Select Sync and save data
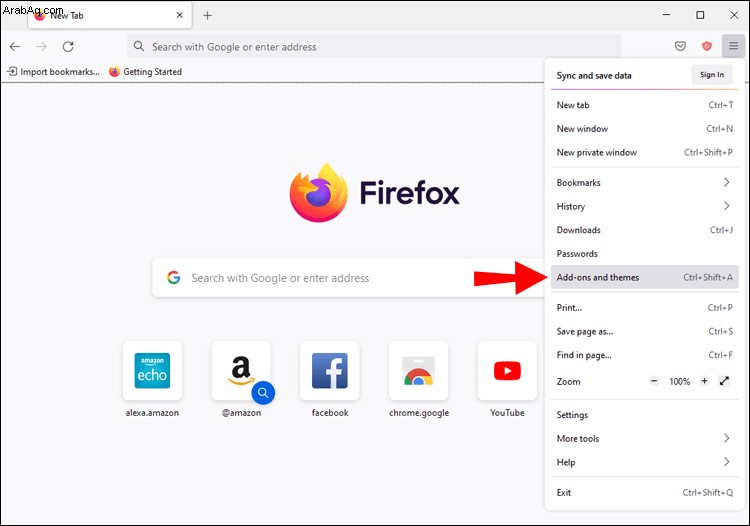This screenshot has width=750, height=526. (594, 76)
